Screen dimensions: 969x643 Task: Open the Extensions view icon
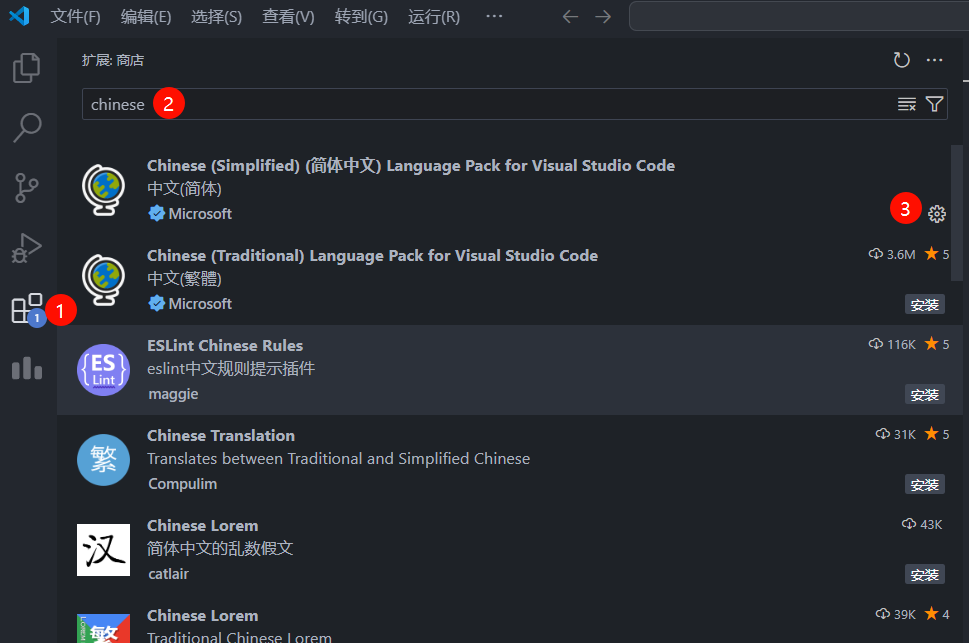tap(26, 309)
